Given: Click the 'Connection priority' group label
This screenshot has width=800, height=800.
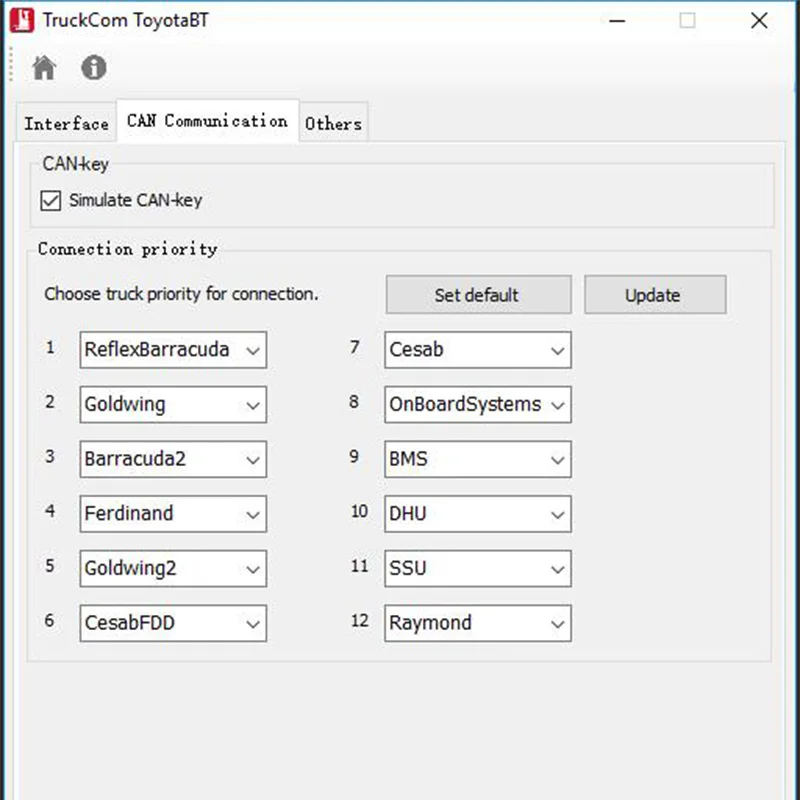Looking at the screenshot, I should (128, 249).
